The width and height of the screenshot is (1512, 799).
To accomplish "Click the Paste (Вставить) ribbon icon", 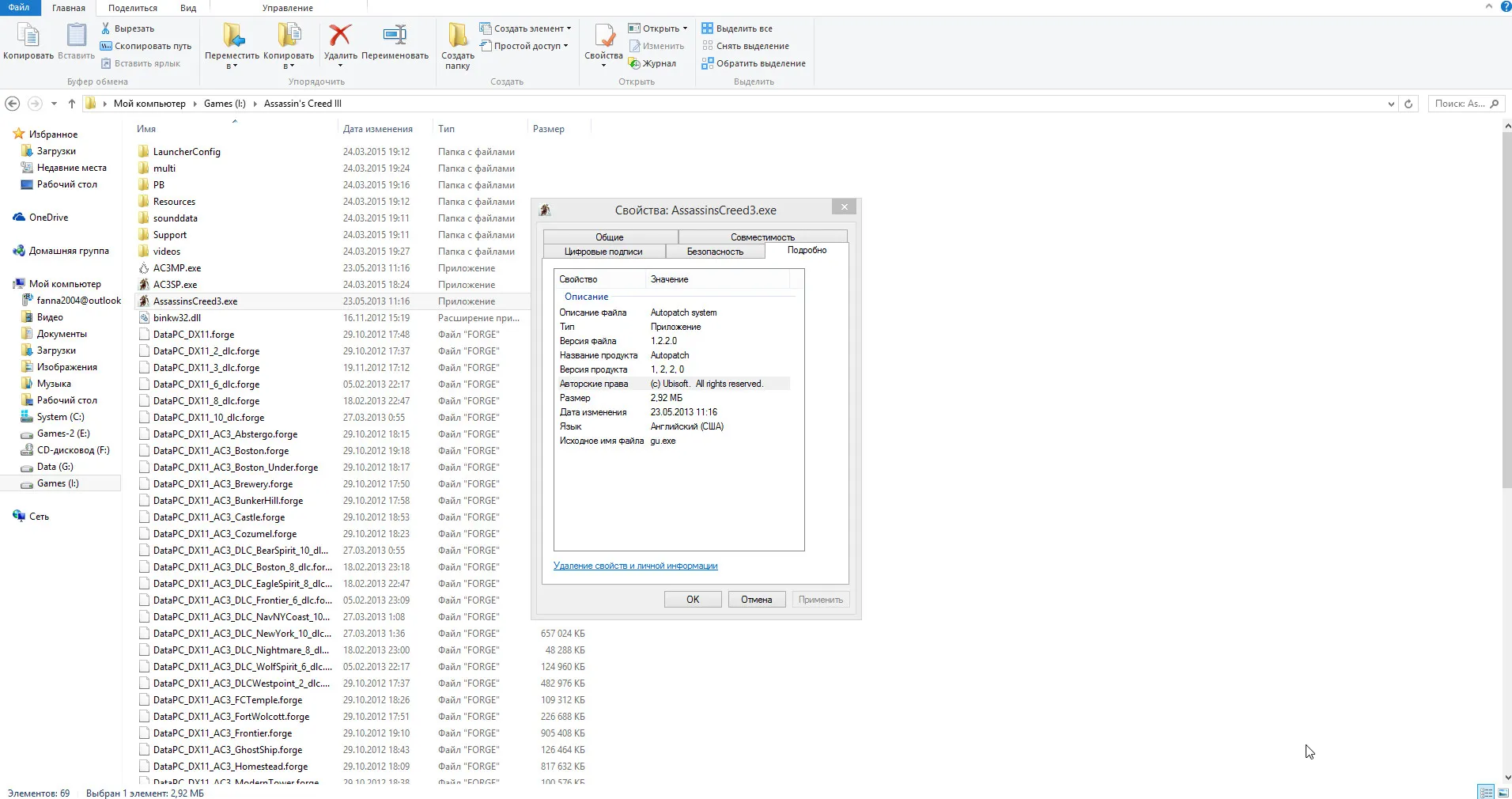I will point(77,36).
